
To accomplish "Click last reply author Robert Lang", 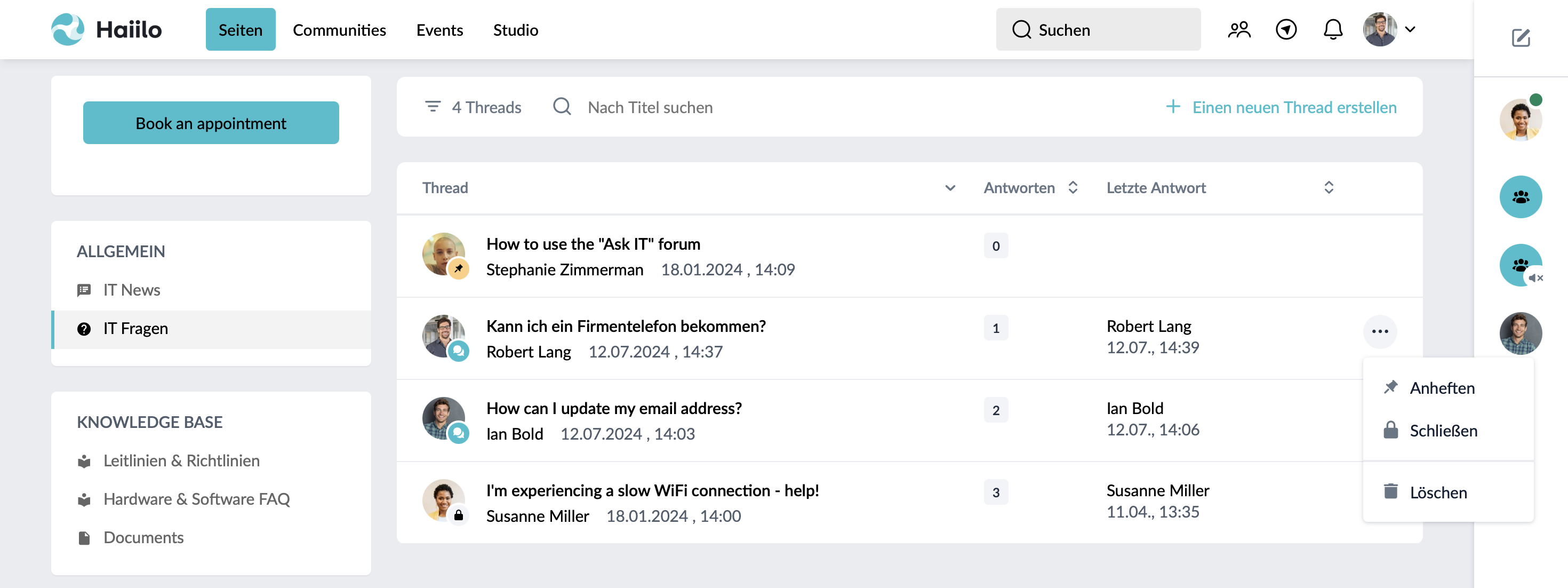I will coord(1149,326).
